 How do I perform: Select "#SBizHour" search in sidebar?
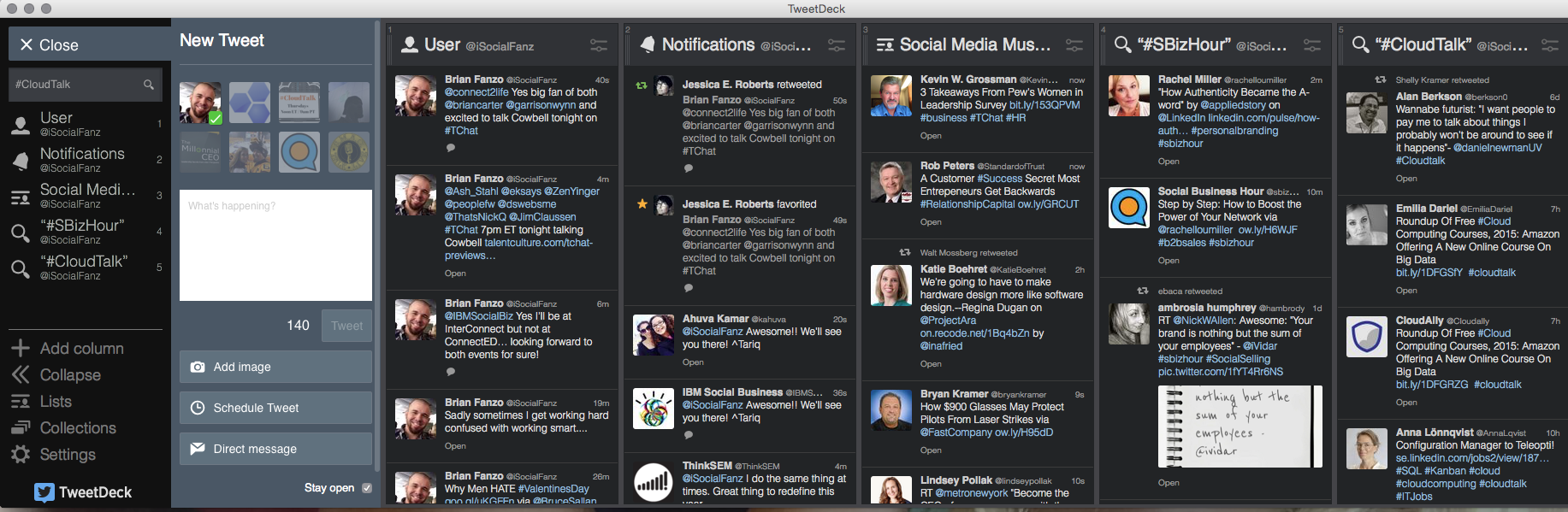pyautogui.click(x=86, y=231)
